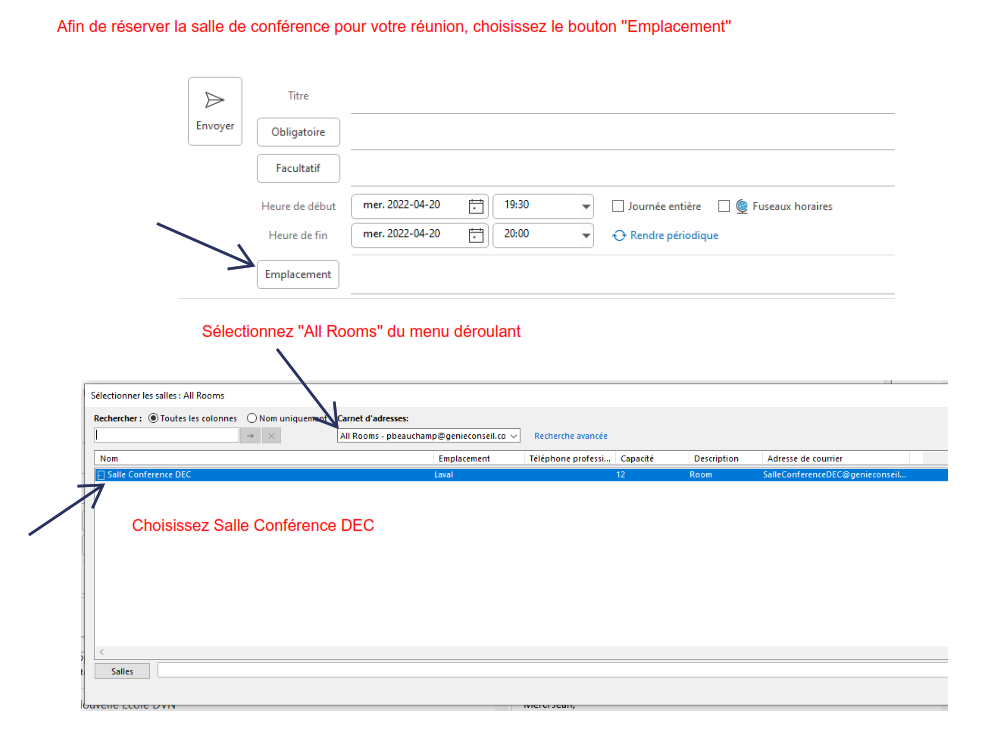
Task: Click the Facultatif recipients field
Action: click(623, 172)
